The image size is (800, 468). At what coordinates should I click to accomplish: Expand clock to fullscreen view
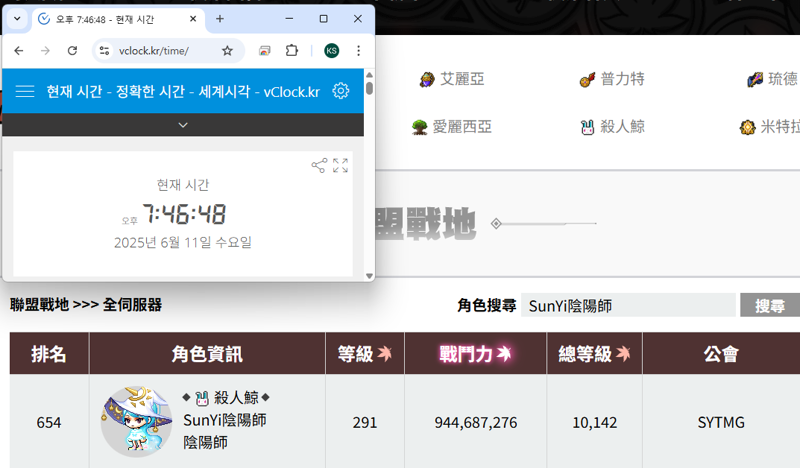340,165
